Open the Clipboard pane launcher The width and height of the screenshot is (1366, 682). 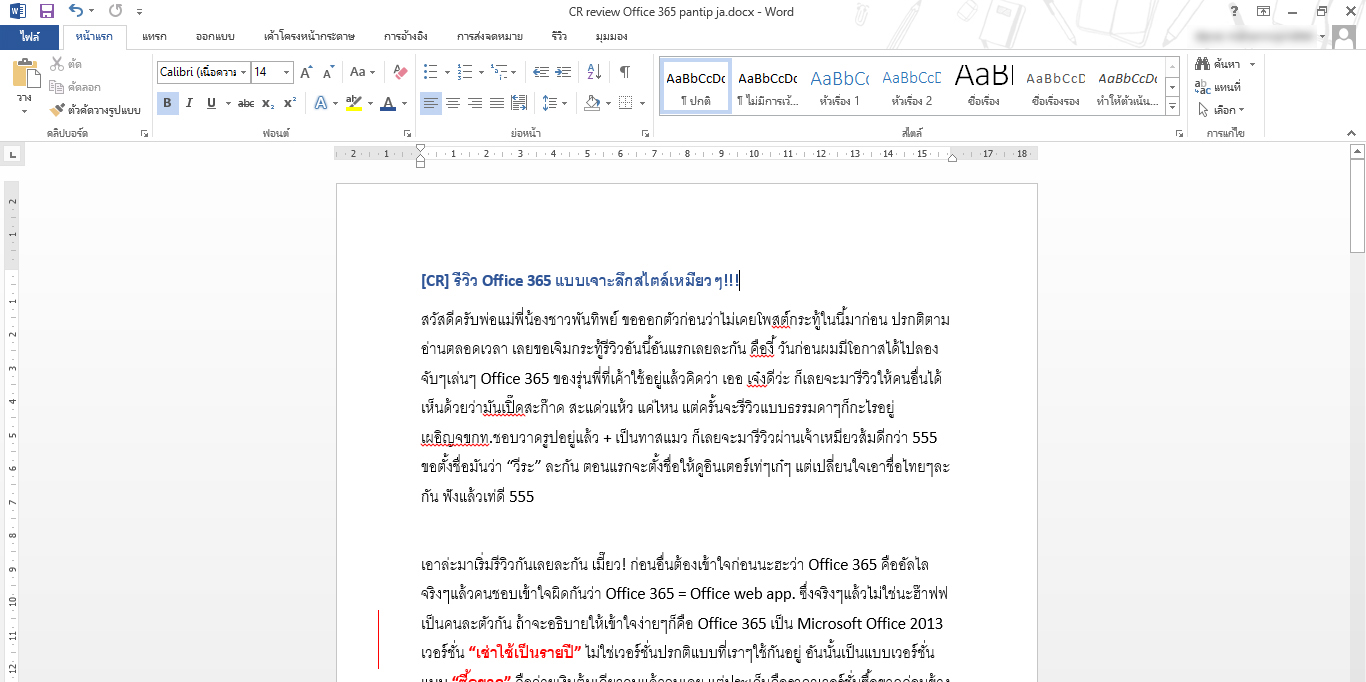click(x=144, y=133)
